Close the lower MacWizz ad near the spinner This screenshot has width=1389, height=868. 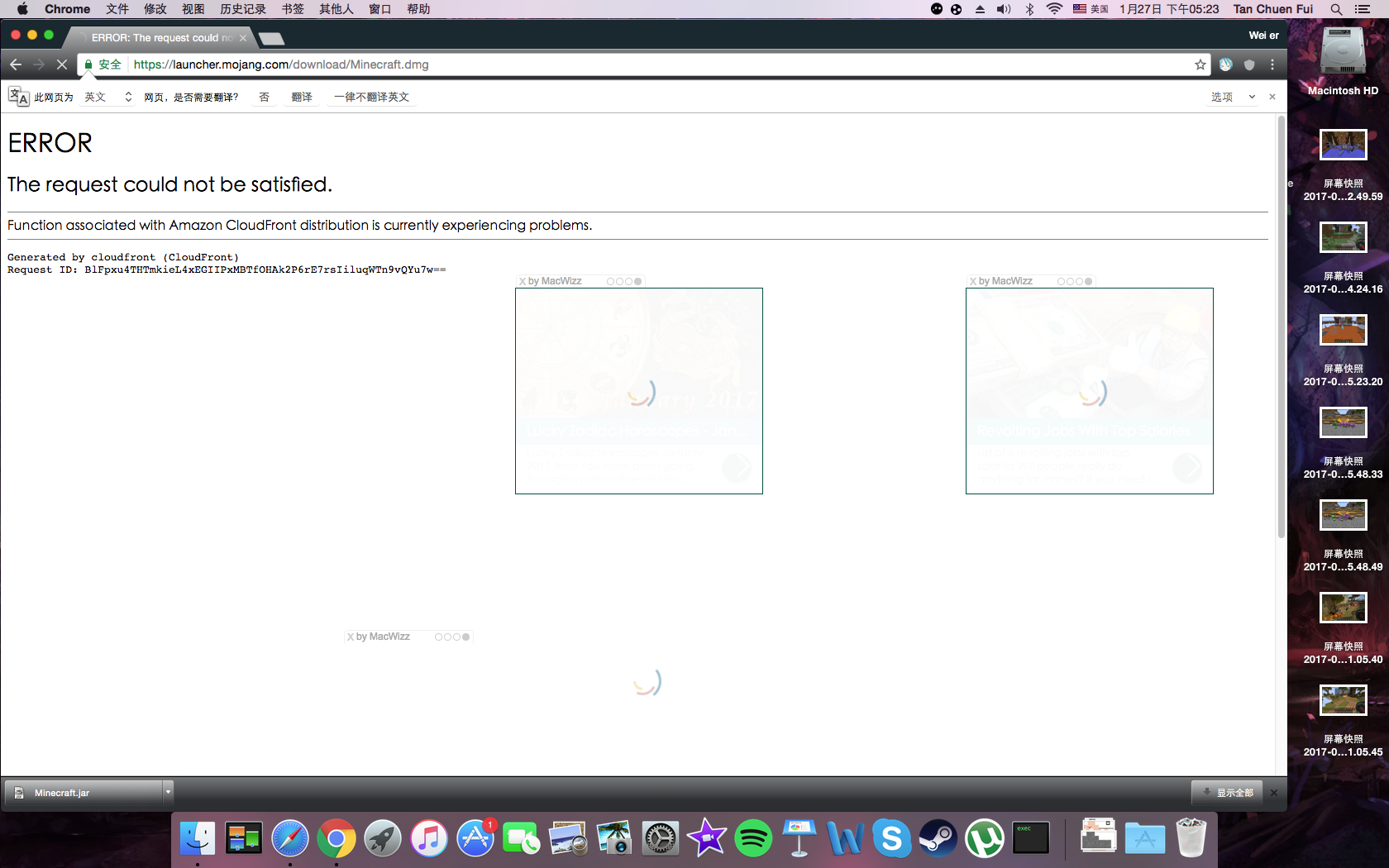coord(351,637)
